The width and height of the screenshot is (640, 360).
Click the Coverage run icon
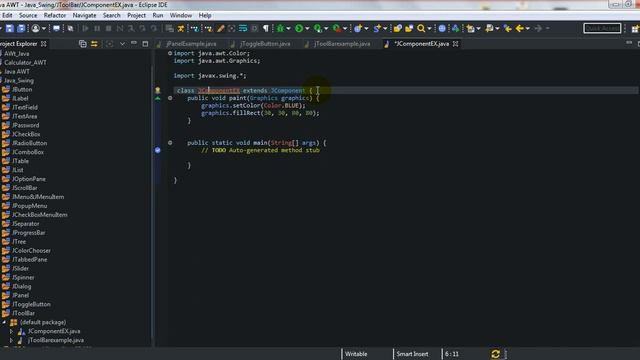coord(318,28)
